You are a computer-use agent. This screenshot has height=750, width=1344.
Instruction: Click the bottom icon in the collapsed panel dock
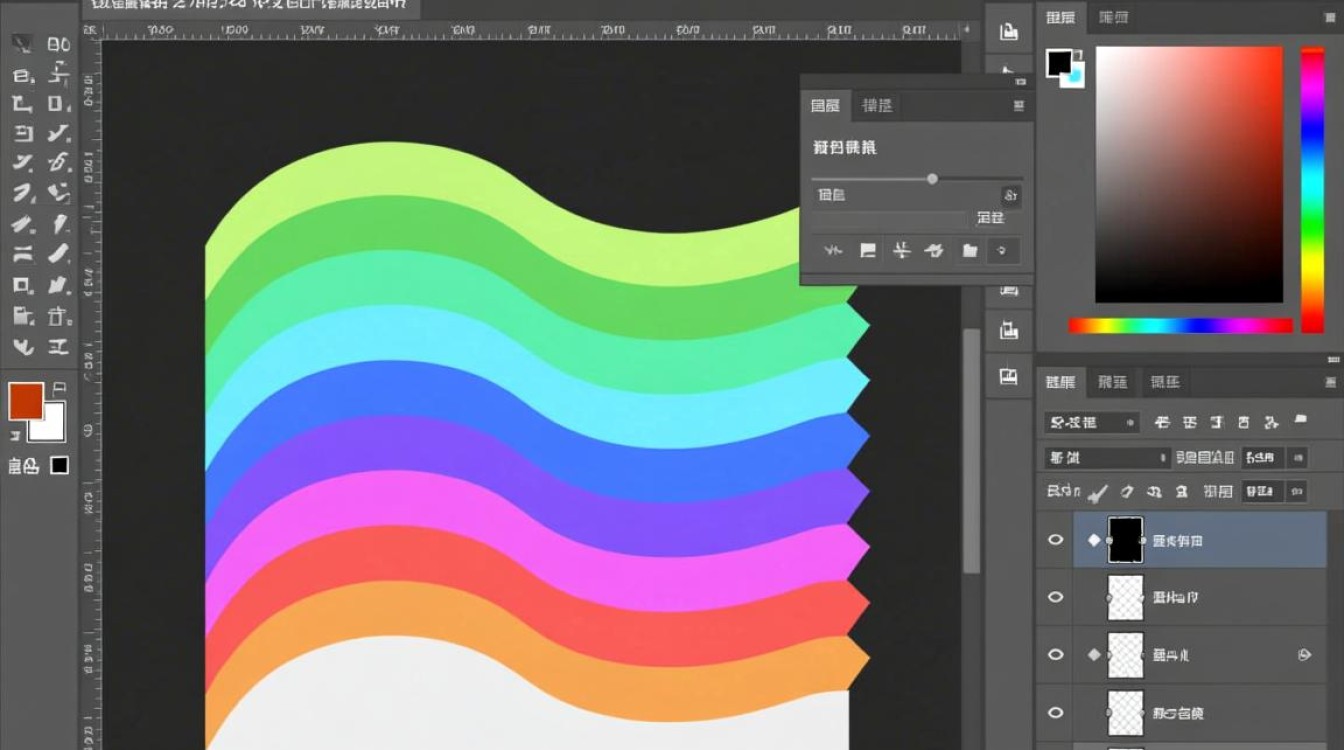point(1009,377)
